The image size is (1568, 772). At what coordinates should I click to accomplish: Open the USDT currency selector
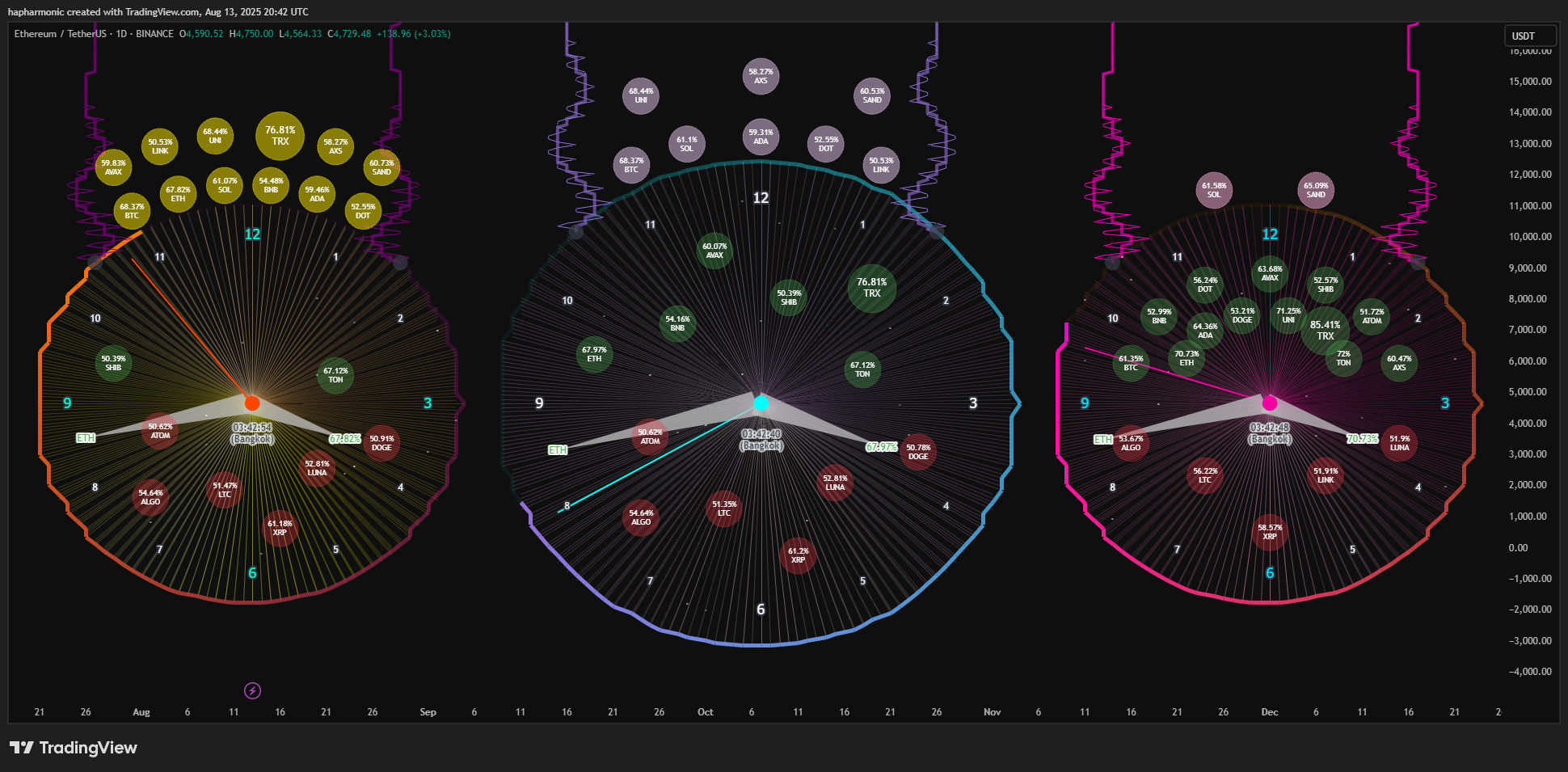pos(1530,36)
